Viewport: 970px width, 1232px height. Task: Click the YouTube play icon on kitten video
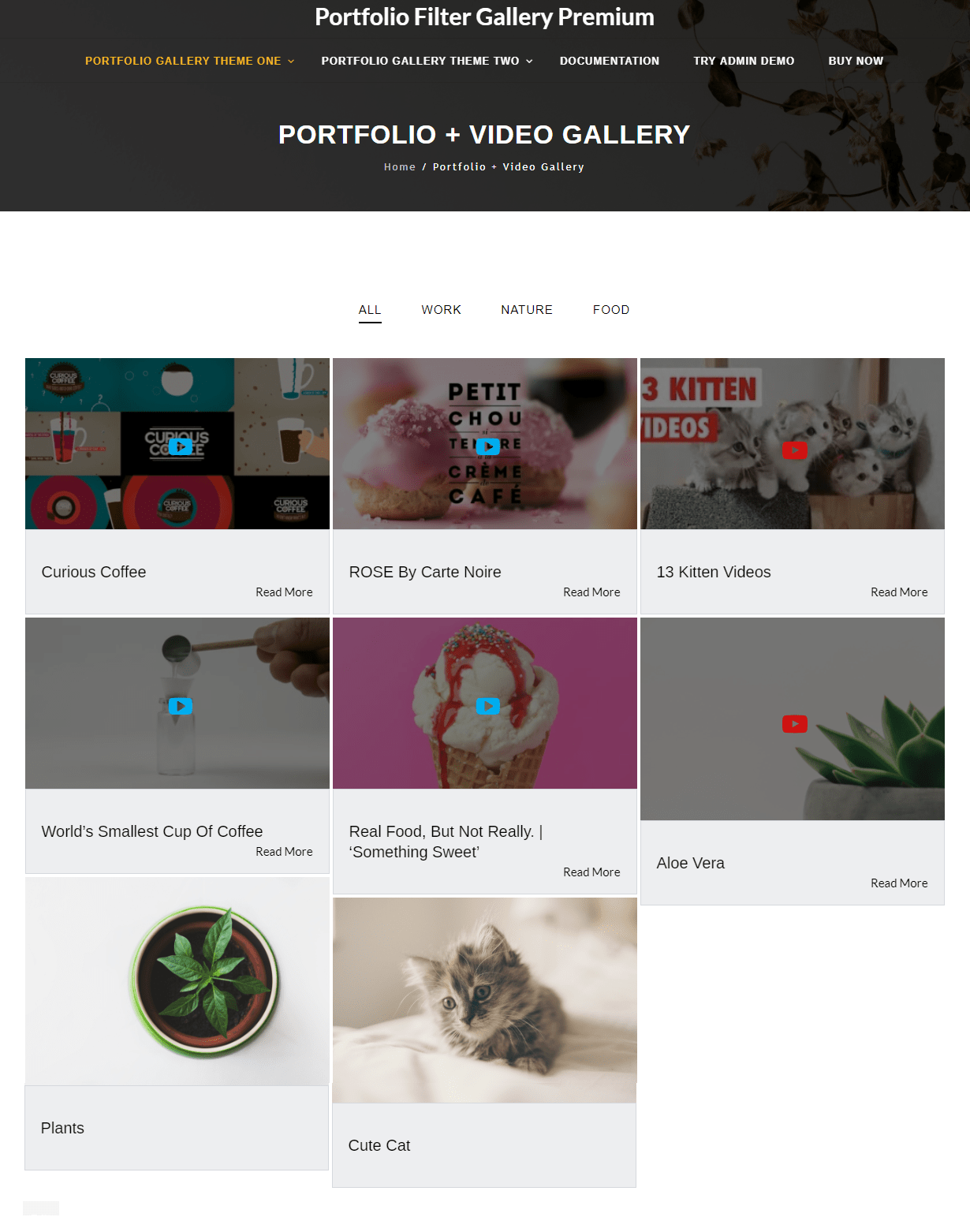pyautogui.click(x=795, y=450)
